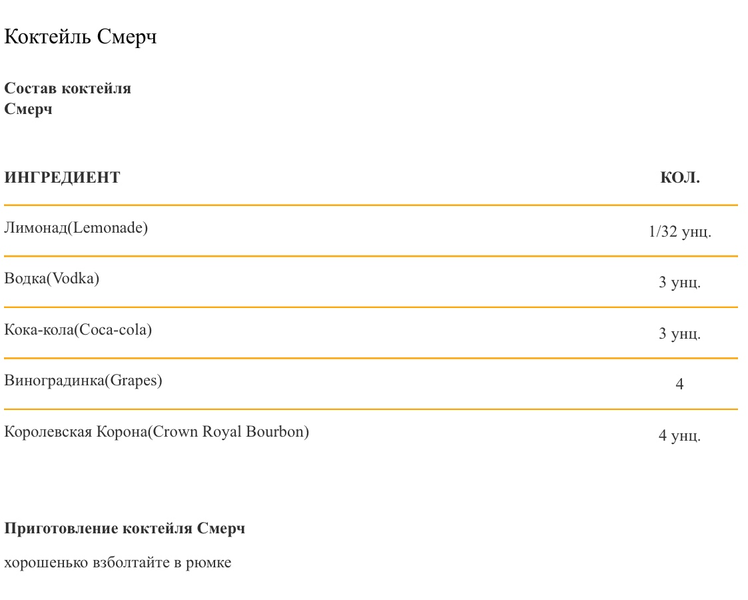This screenshot has width=748, height=600.
Task: Open the Виноградинка(Grapes) ingredient entry
Action: pyautogui.click(x=83, y=381)
